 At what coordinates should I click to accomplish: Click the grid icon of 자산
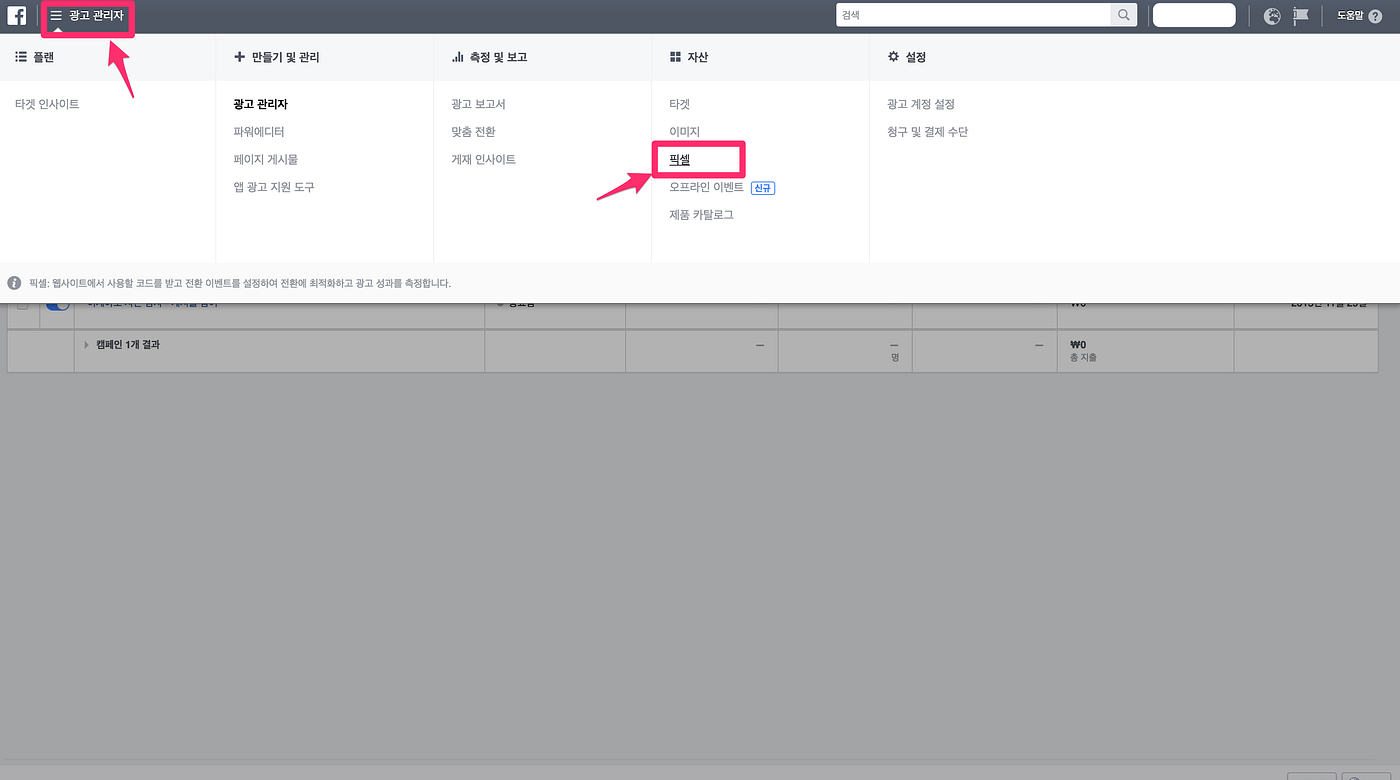675,57
